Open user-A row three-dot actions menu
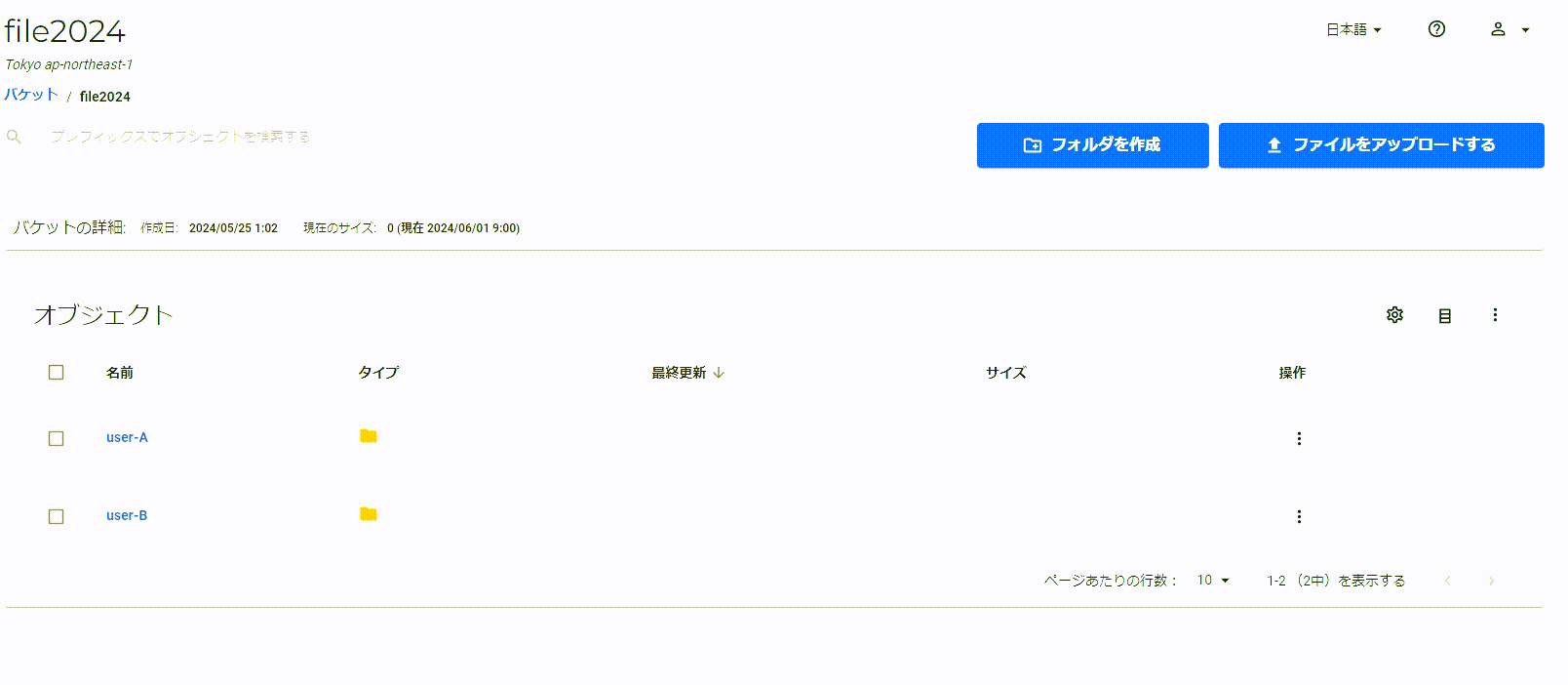Screen dimensions: 1568x685 [1299, 438]
